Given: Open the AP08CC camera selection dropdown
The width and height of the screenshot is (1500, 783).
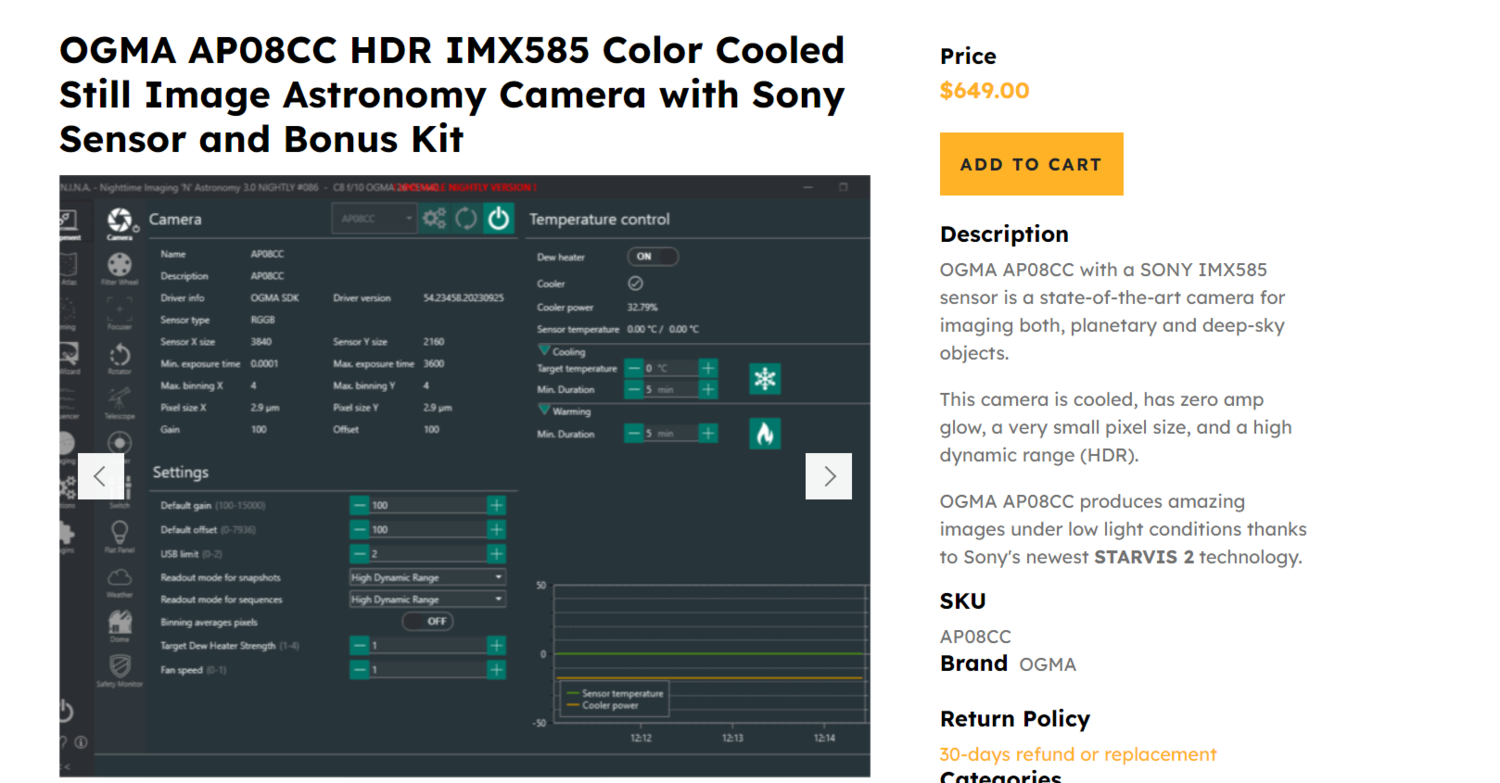Looking at the screenshot, I should click(374, 219).
